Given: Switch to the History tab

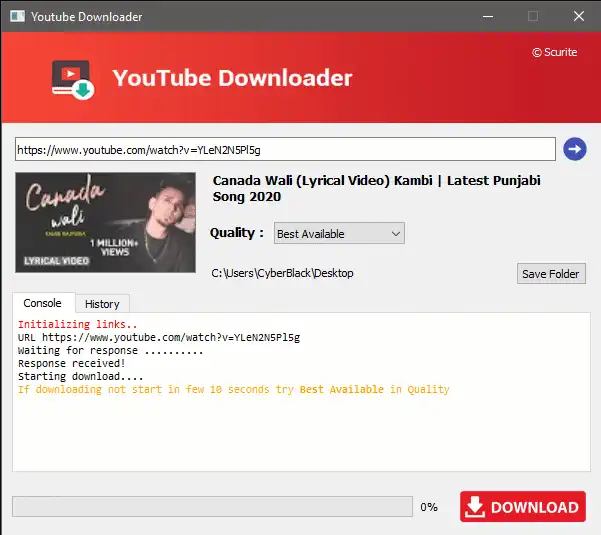Looking at the screenshot, I should point(102,304).
